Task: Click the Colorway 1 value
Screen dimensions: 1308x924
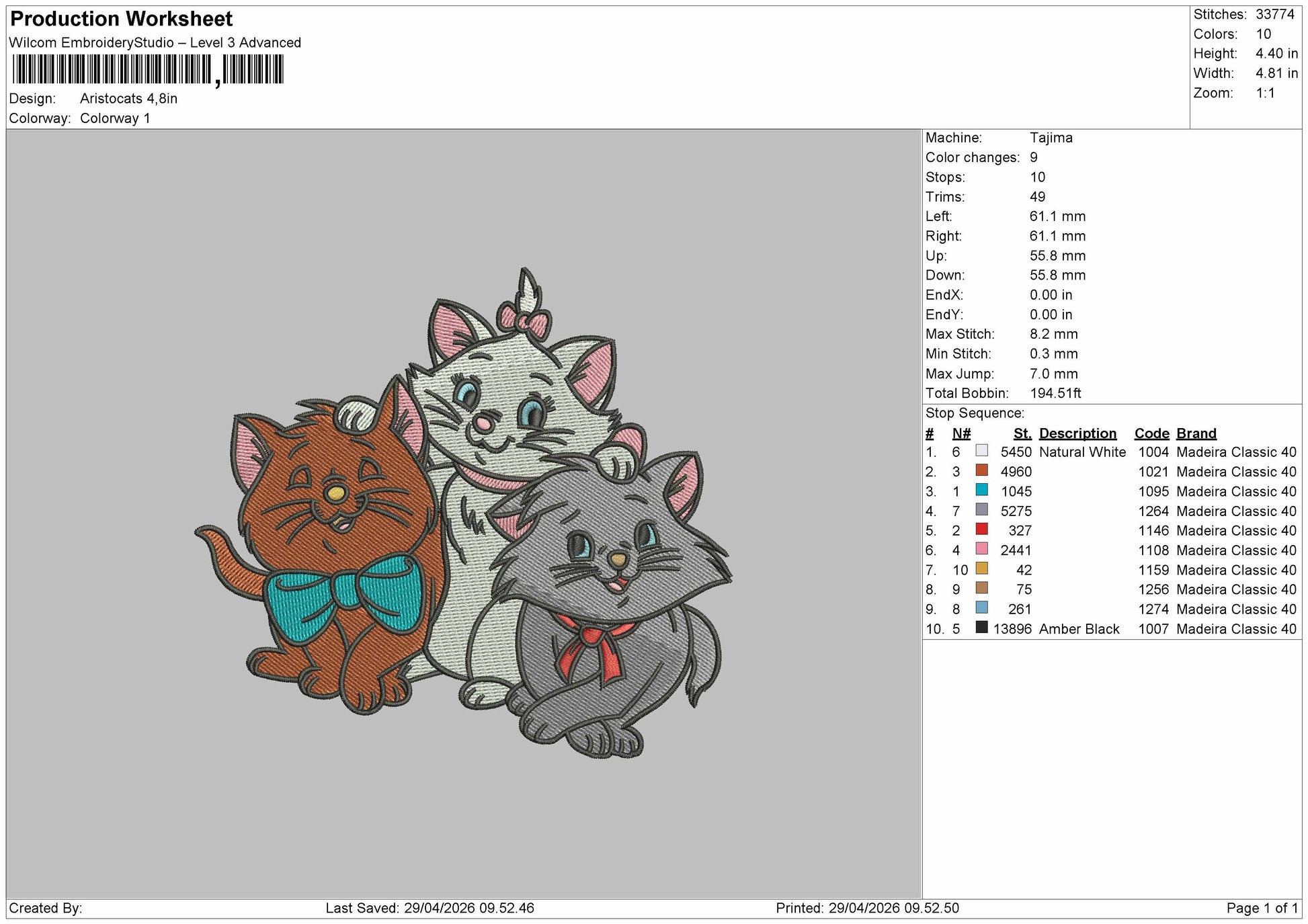Action: [x=115, y=118]
